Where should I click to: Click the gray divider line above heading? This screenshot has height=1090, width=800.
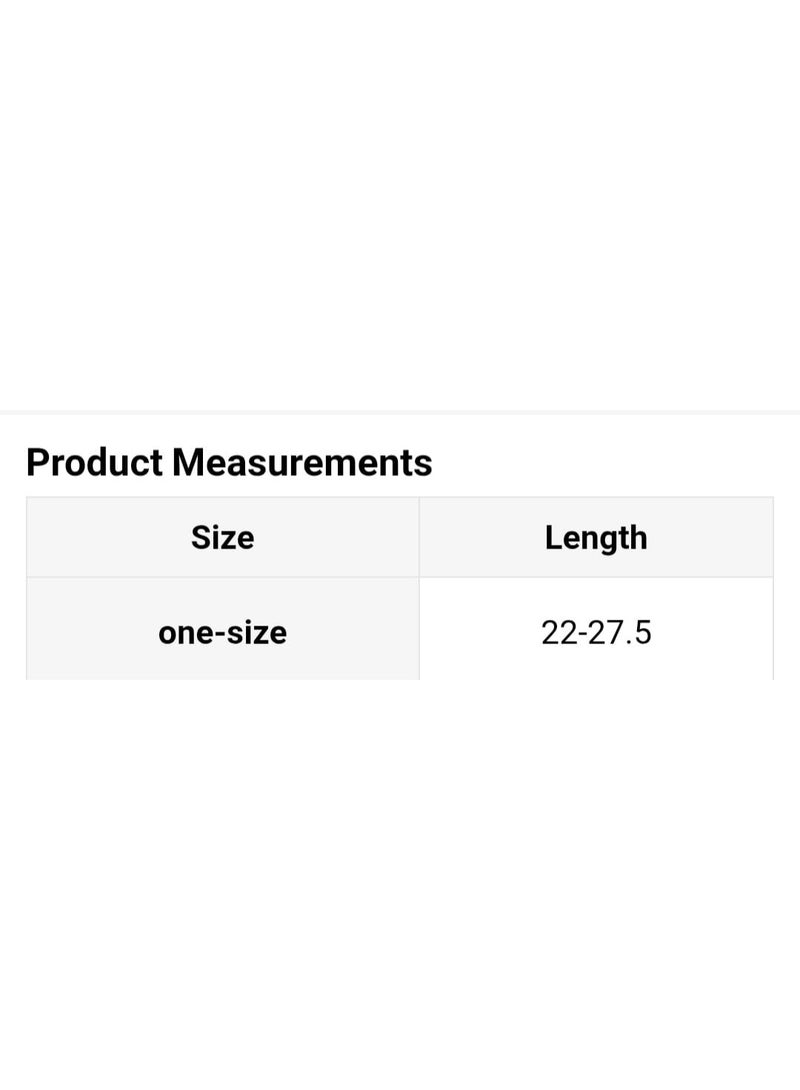[400, 412]
